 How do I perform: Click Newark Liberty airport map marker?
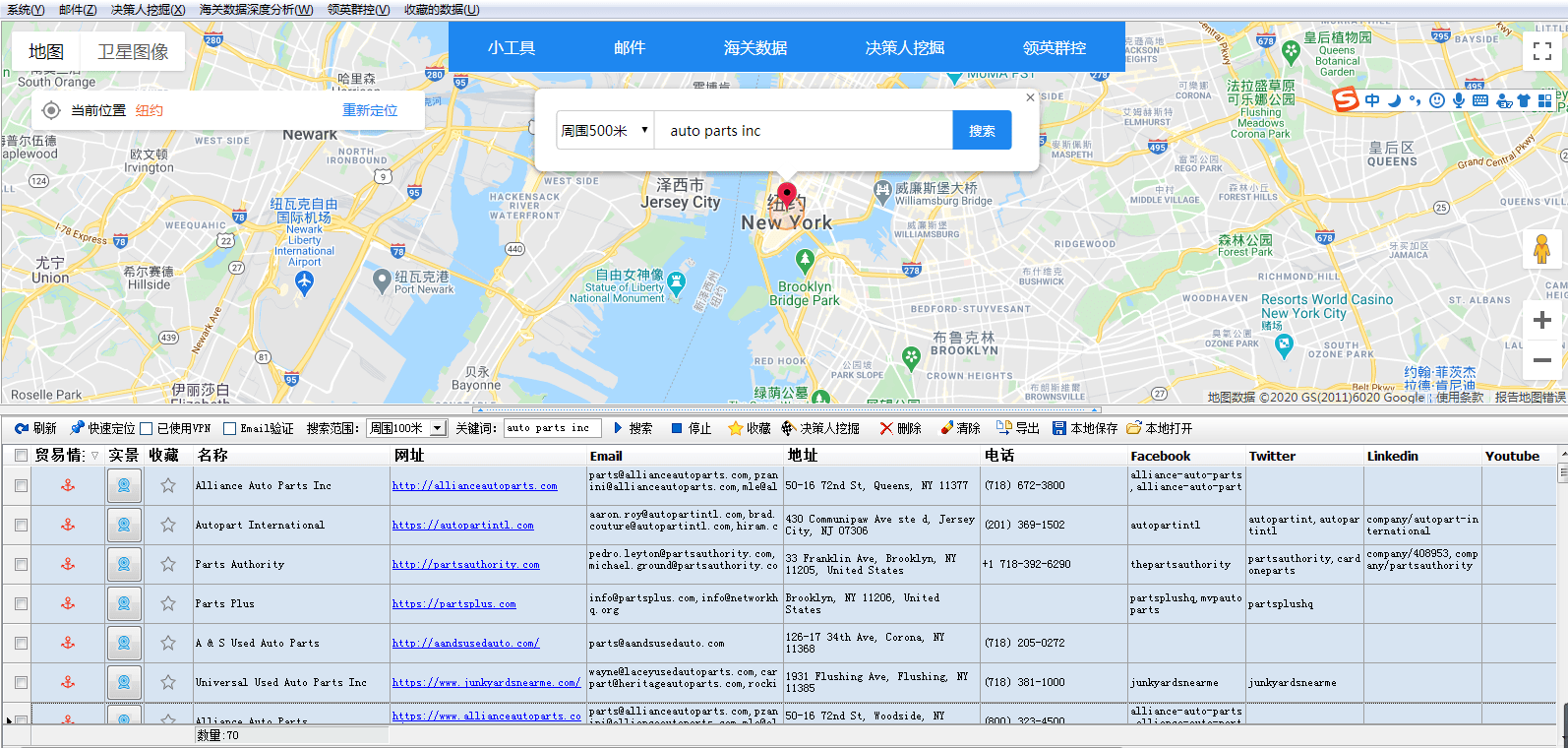click(304, 283)
